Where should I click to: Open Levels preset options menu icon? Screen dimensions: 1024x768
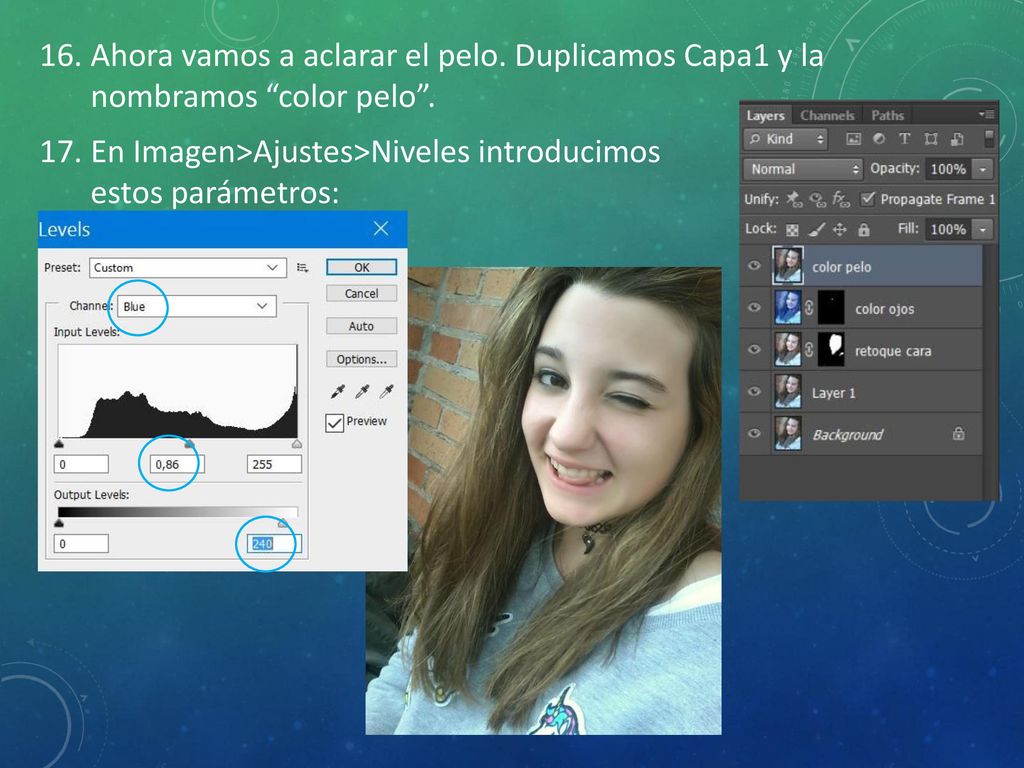(x=302, y=268)
